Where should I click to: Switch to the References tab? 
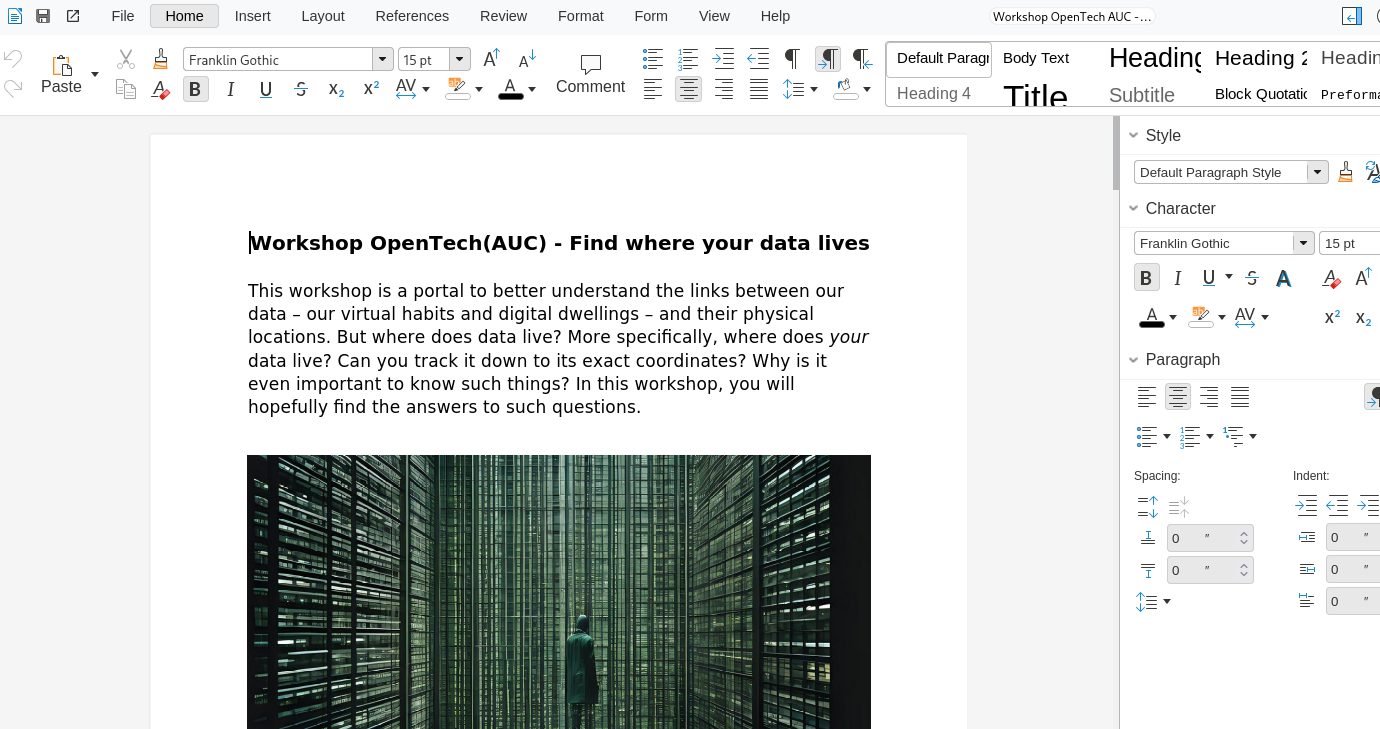tap(412, 16)
